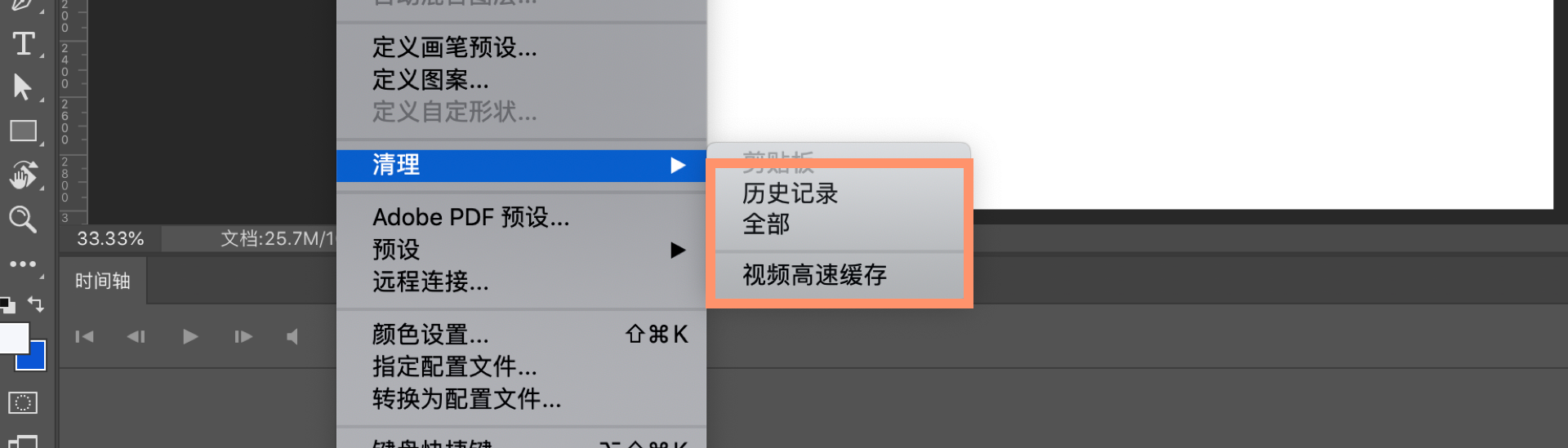Select the Rotate View hand tool
The height and width of the screenshot is (448, 1568).
pyautogui.click(x=24, y=174)
